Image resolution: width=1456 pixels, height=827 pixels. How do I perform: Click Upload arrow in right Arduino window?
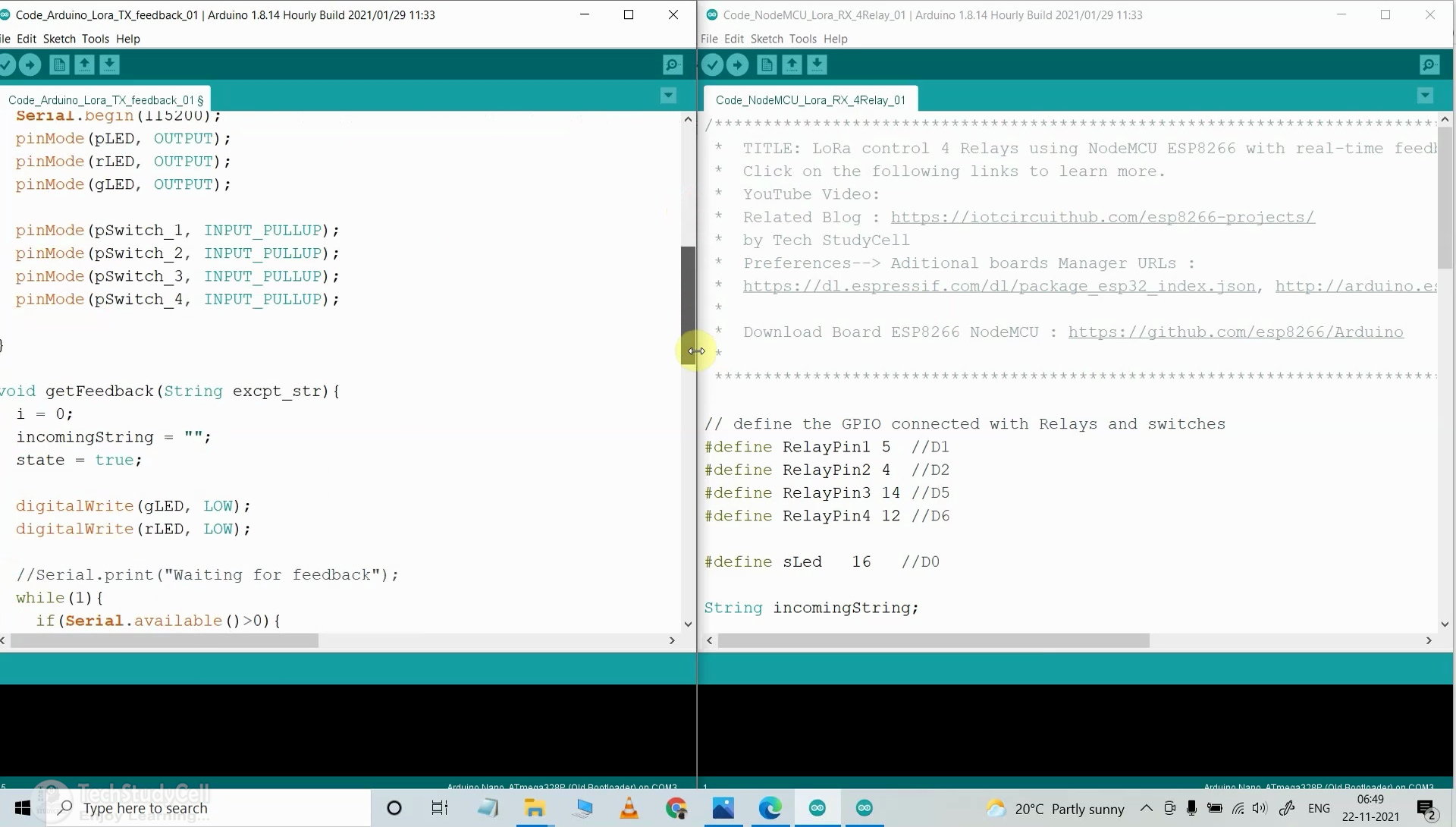737,65
